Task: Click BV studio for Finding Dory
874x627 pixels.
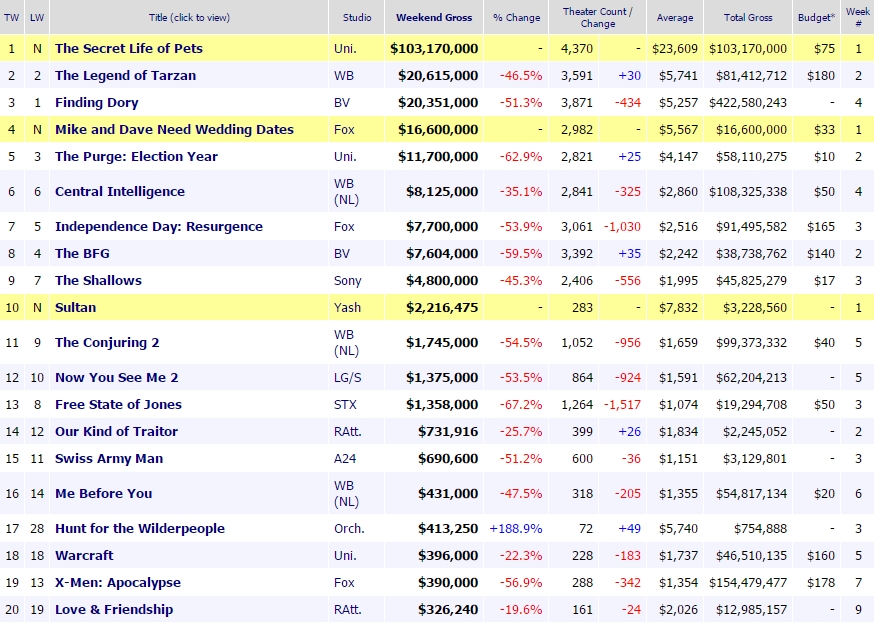Action: tap(342, 103)
